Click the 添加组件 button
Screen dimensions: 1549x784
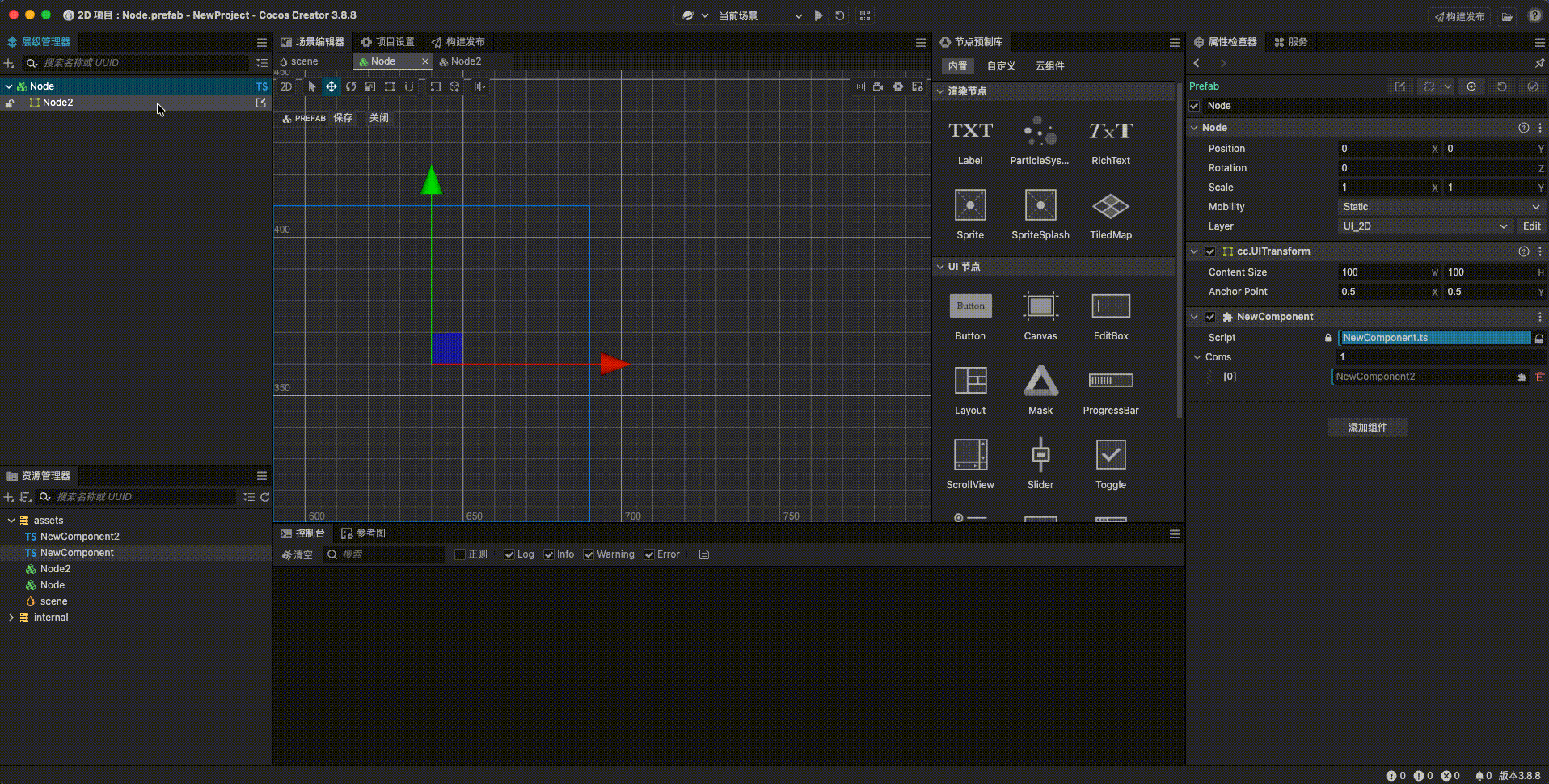click(x=1368, y=428)
